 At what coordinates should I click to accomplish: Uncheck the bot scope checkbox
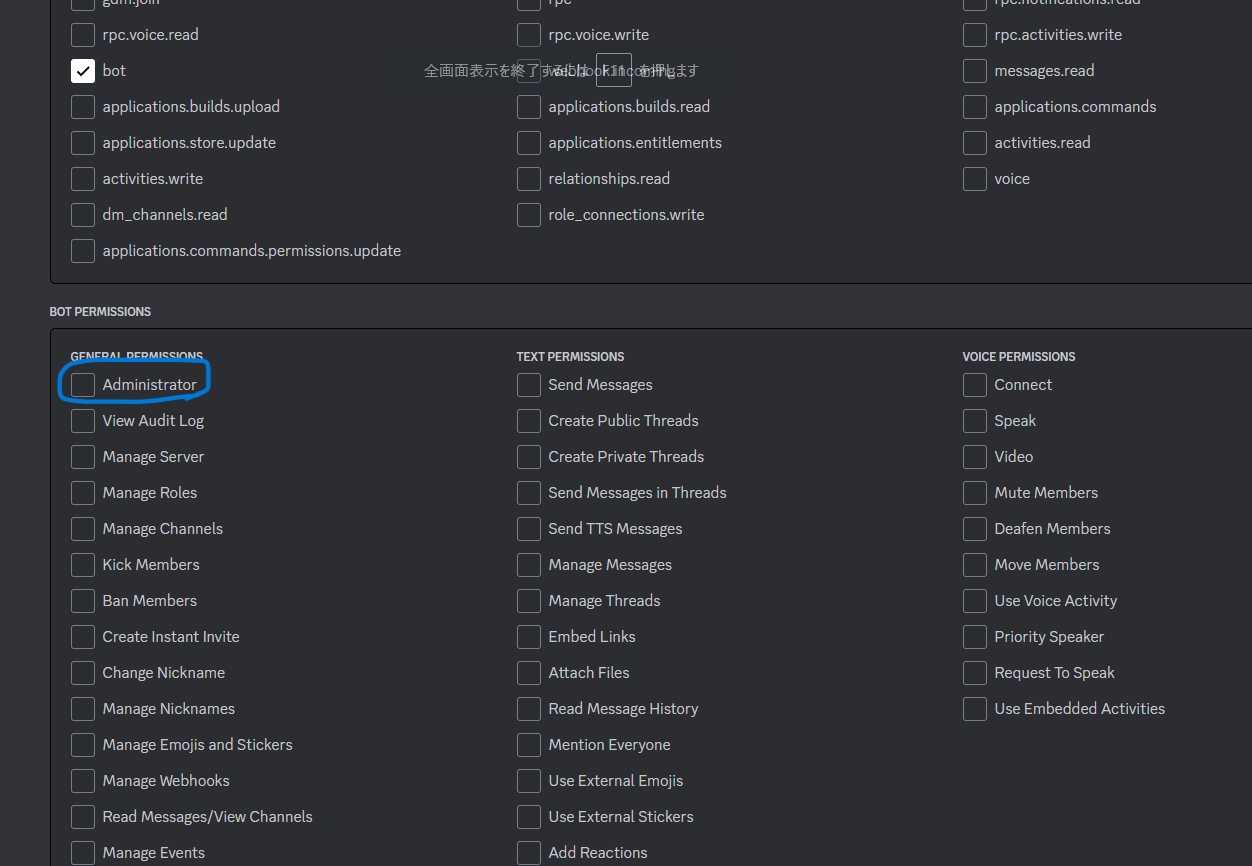[x=83, y=71]
